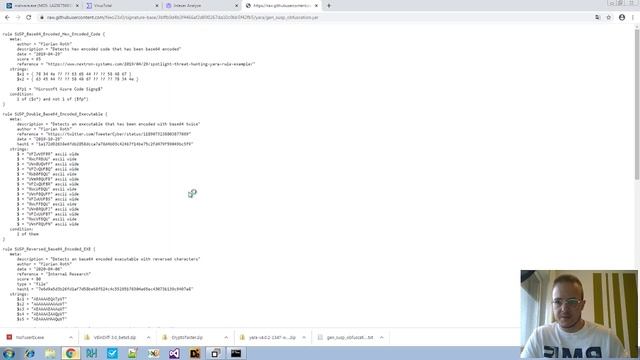Screen dimensions: 640x360
Task: Click the vertical scrollbar thumb
Action: 637,104
